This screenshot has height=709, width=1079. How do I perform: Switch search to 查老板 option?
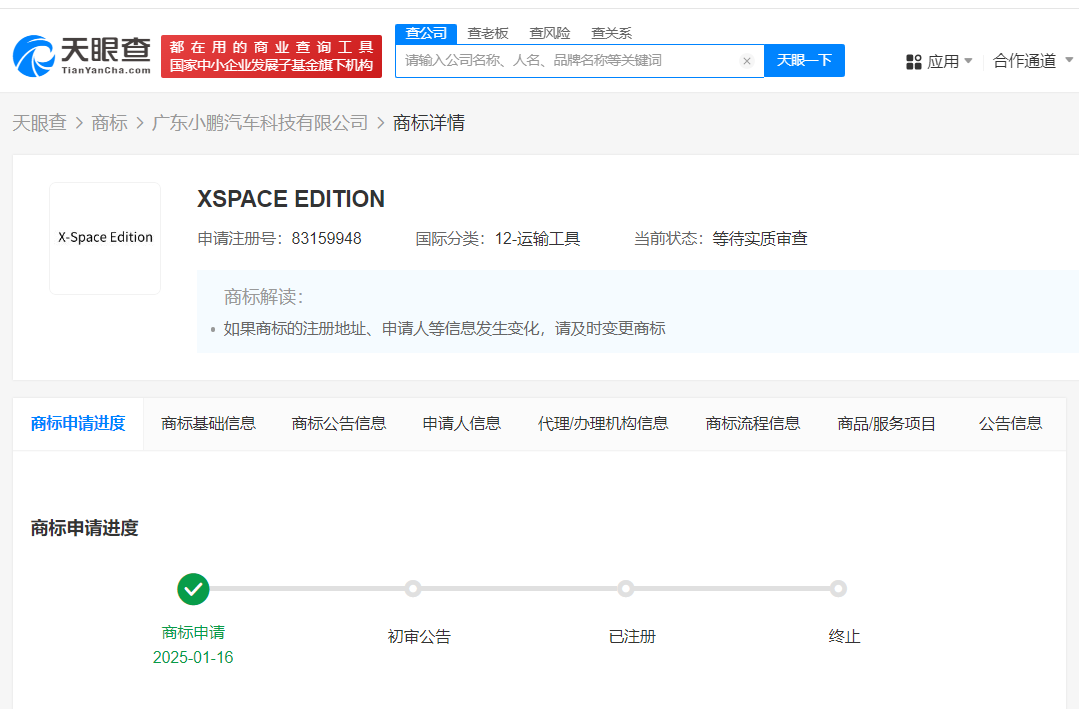tap(487, 33)
